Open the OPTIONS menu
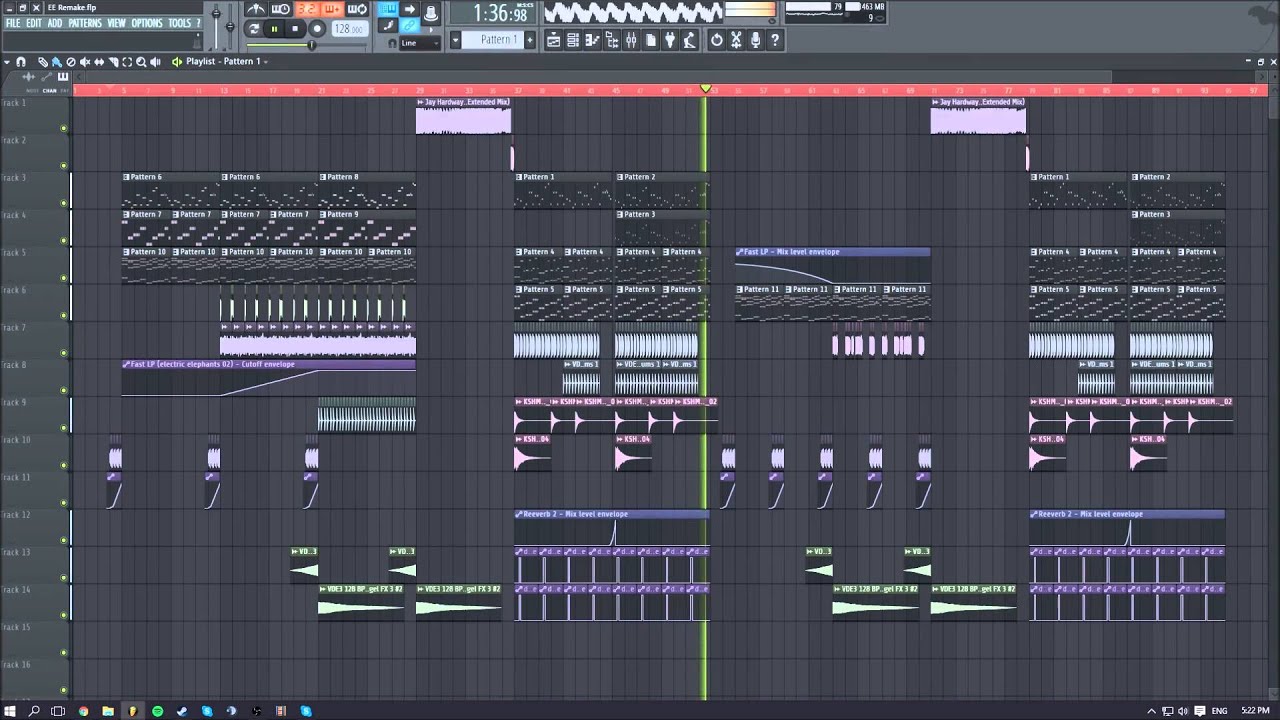This screenshot has height=720, width=1280. (x=147, y=23)
